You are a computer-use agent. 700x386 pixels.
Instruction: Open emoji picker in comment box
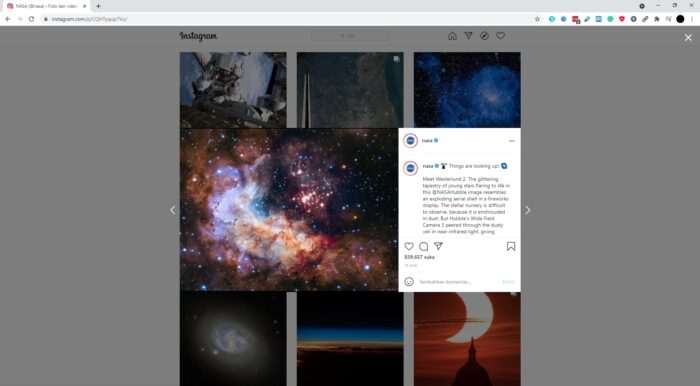pos(409,282)
